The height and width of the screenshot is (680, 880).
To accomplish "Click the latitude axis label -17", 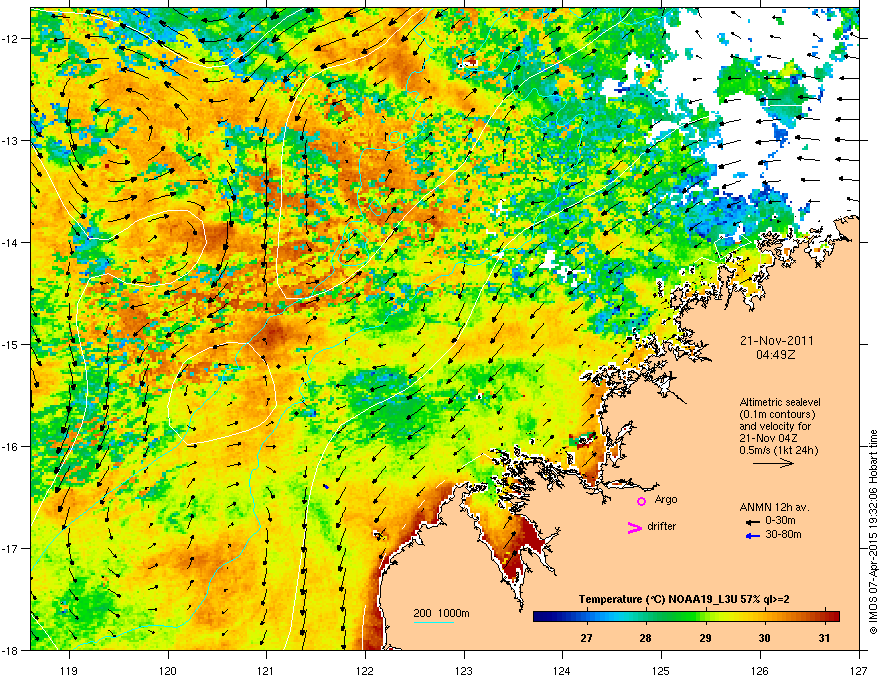I will tap(10, 548).
